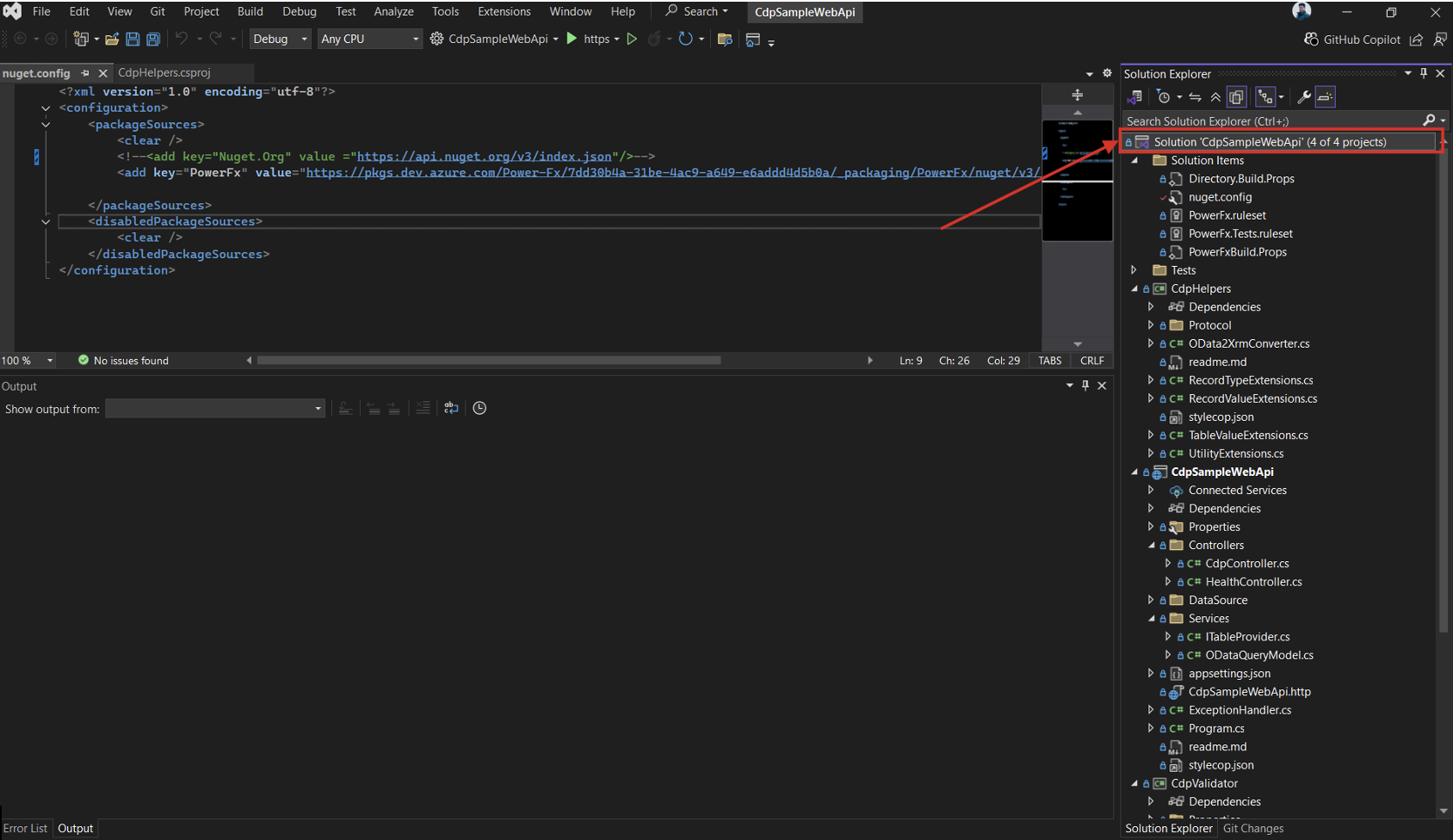Collapse the Services folder
Viewport: 1453px width, 840px height.
tap(1151, 618)
